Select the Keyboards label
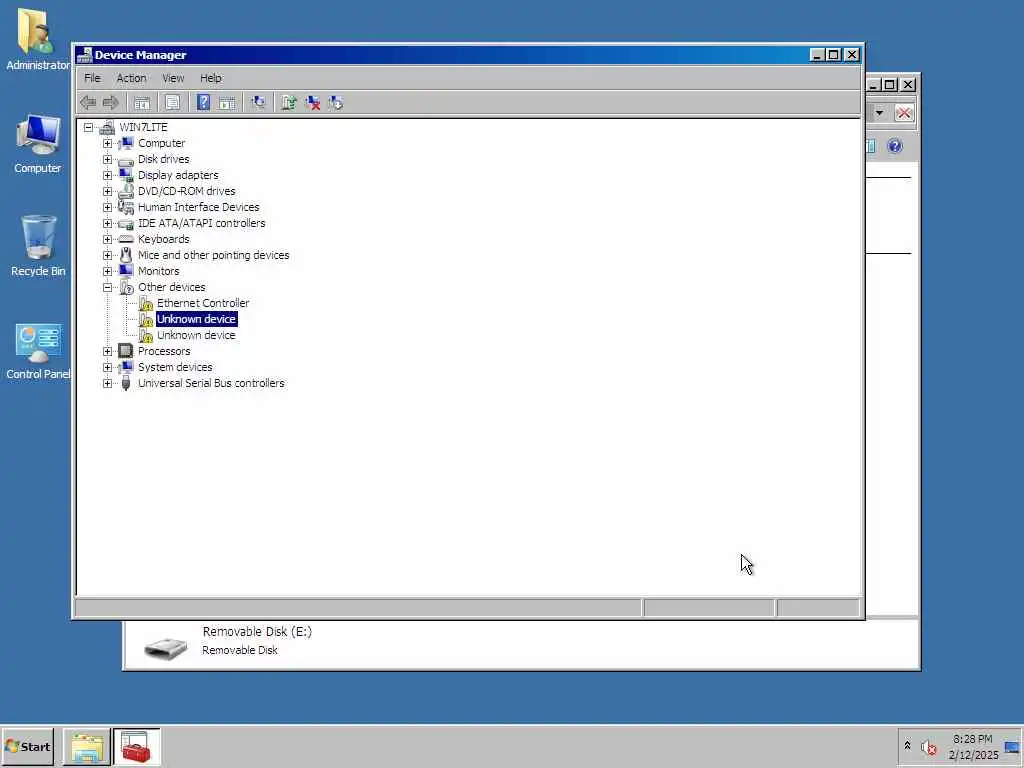This screenshot has height=768, width=1024. click(163, 239)
